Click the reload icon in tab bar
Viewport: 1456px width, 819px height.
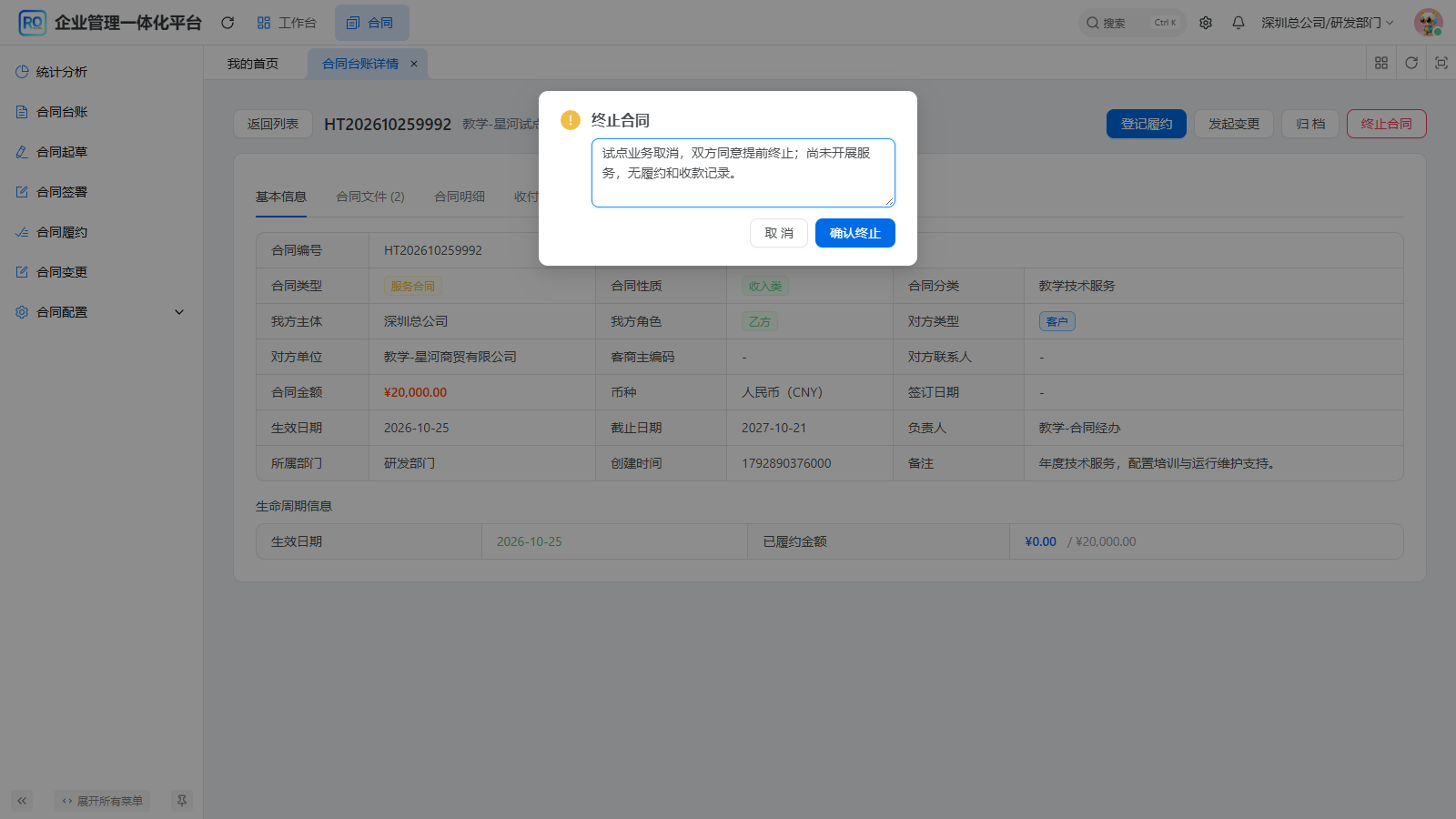[x=1411, y=63]
